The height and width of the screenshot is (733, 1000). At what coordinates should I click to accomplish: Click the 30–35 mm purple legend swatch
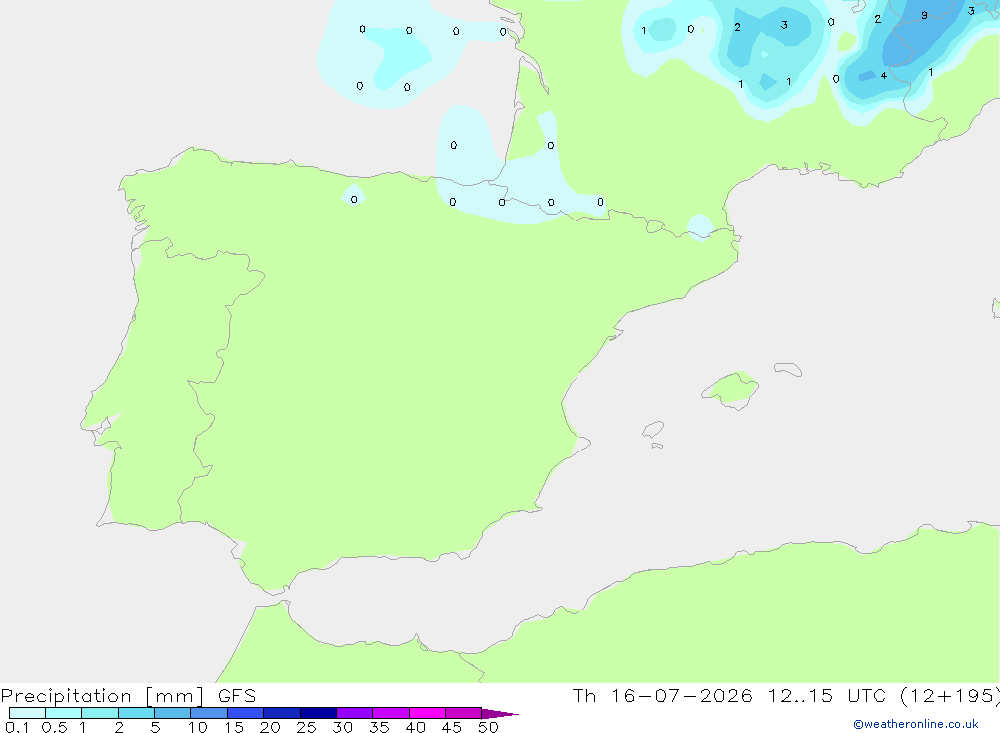click(x=355, y=713)
